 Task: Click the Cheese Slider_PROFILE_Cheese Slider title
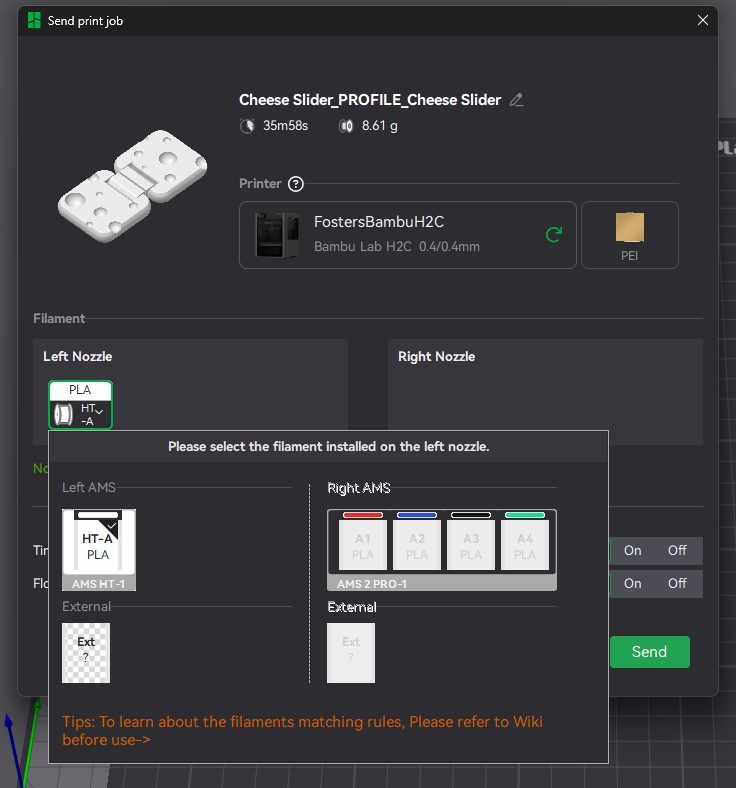pos(370,100)
